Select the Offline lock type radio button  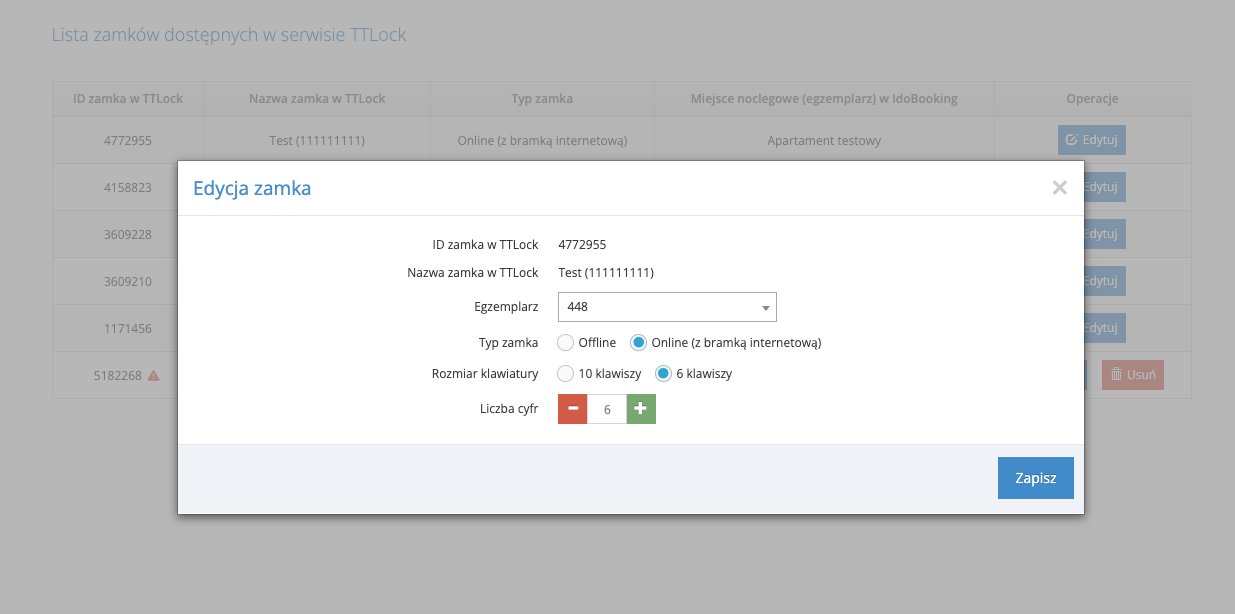coord(566,342)
